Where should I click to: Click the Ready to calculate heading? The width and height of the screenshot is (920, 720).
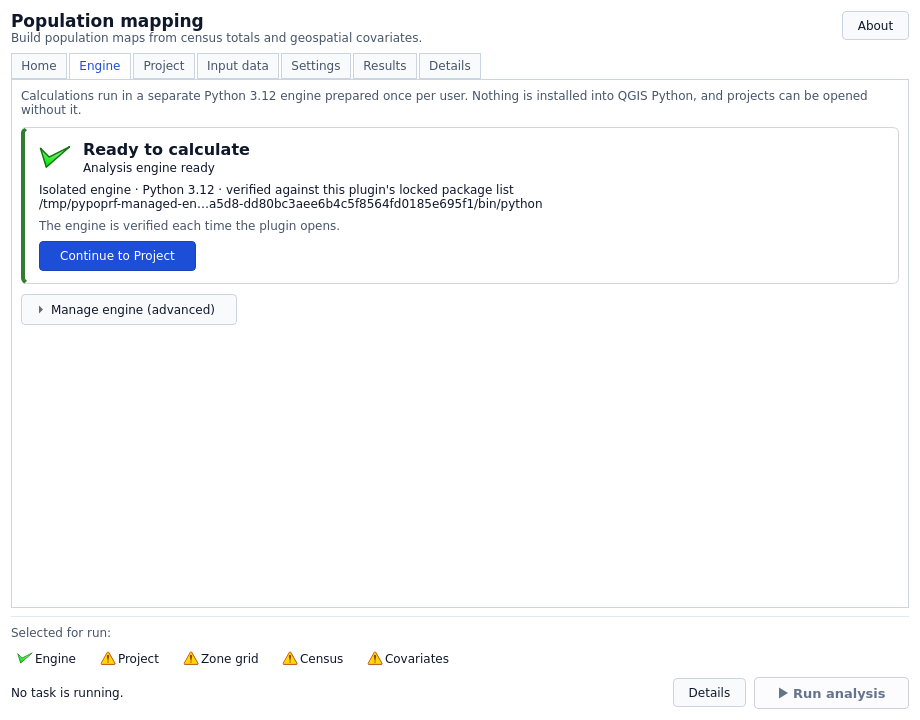click(166, 149)
